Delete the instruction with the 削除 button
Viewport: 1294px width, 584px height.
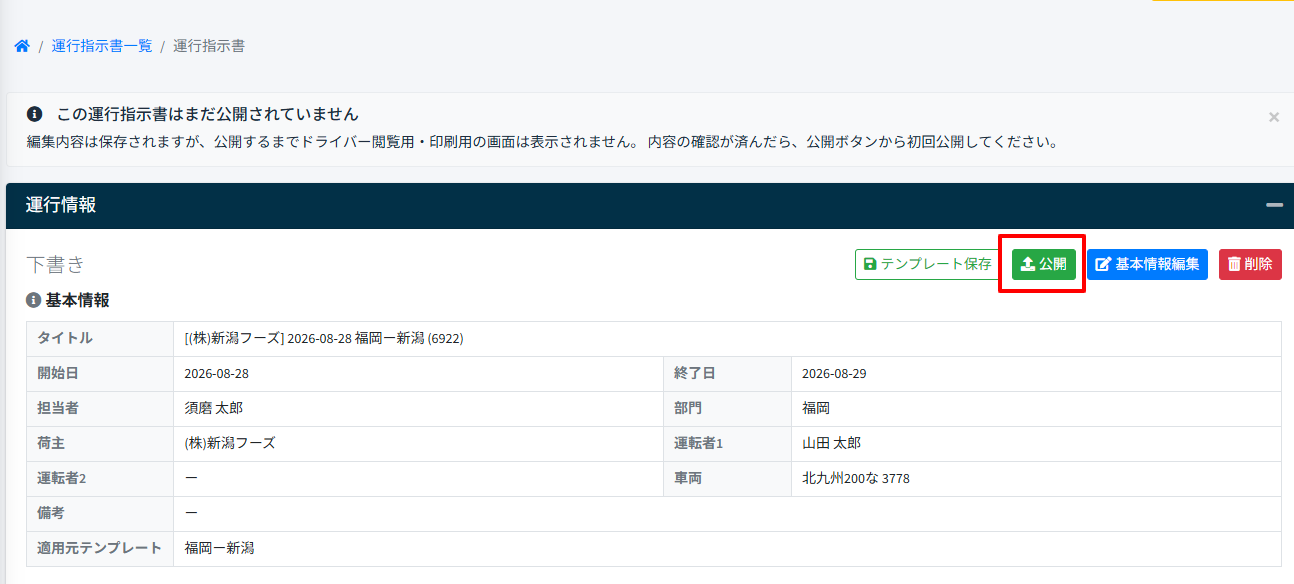coord(1250,264)
